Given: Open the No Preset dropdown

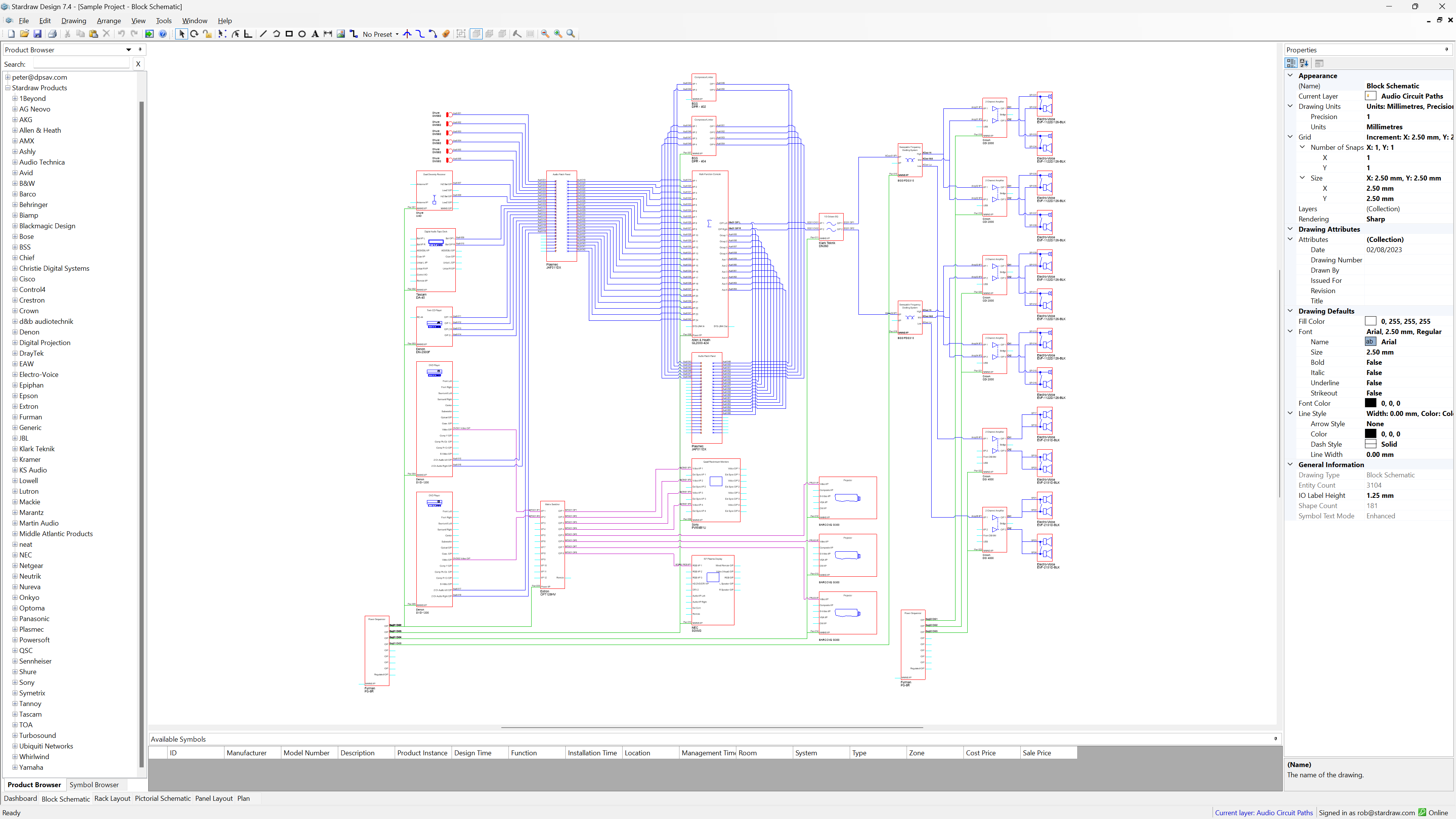Looking at the screenshot, I should (397, 35).
